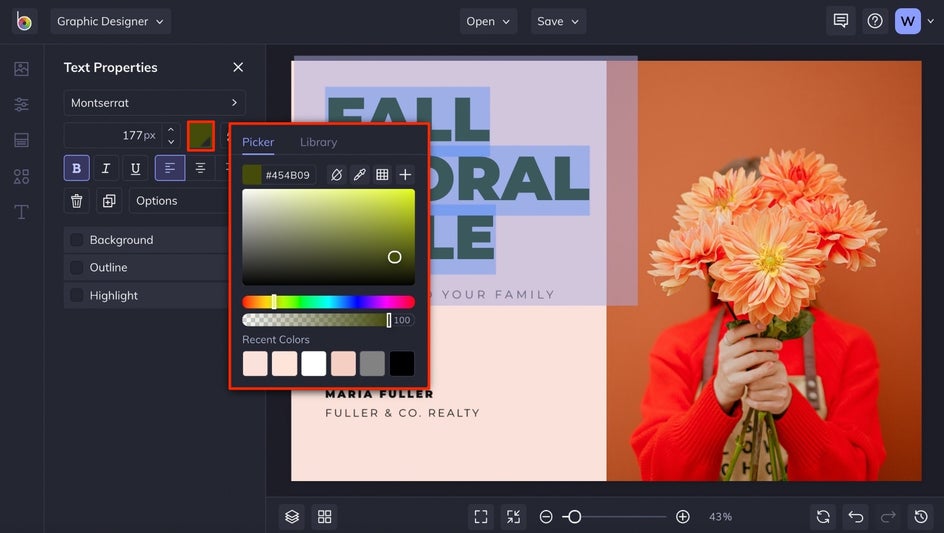Select the MARIA FULLER text on canvas
This screenshot has height=533, width=944.
coord(379,394)
